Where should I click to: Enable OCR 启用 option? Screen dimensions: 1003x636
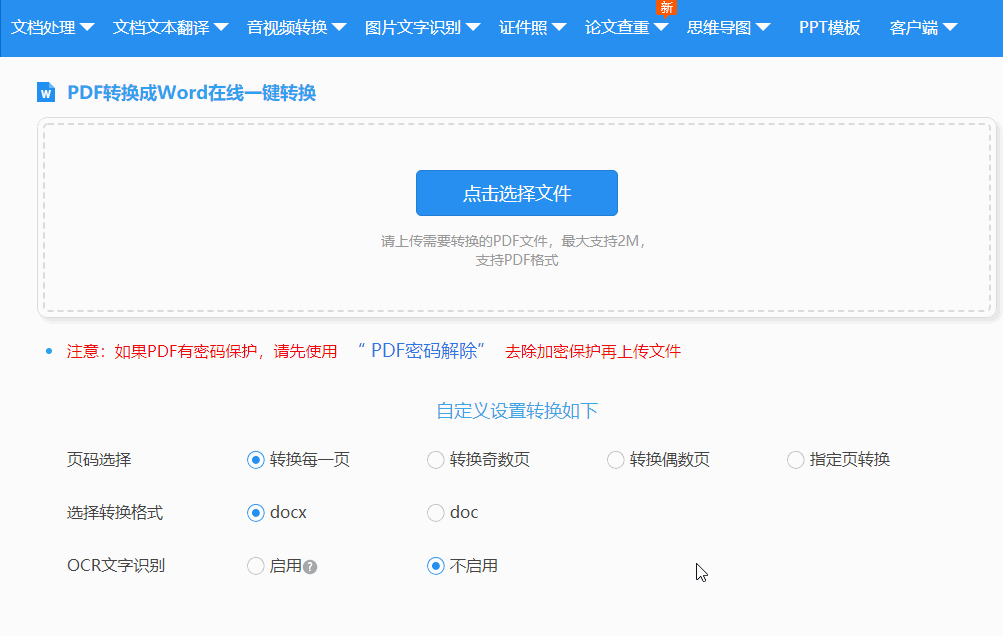click(x=256, y=566)
